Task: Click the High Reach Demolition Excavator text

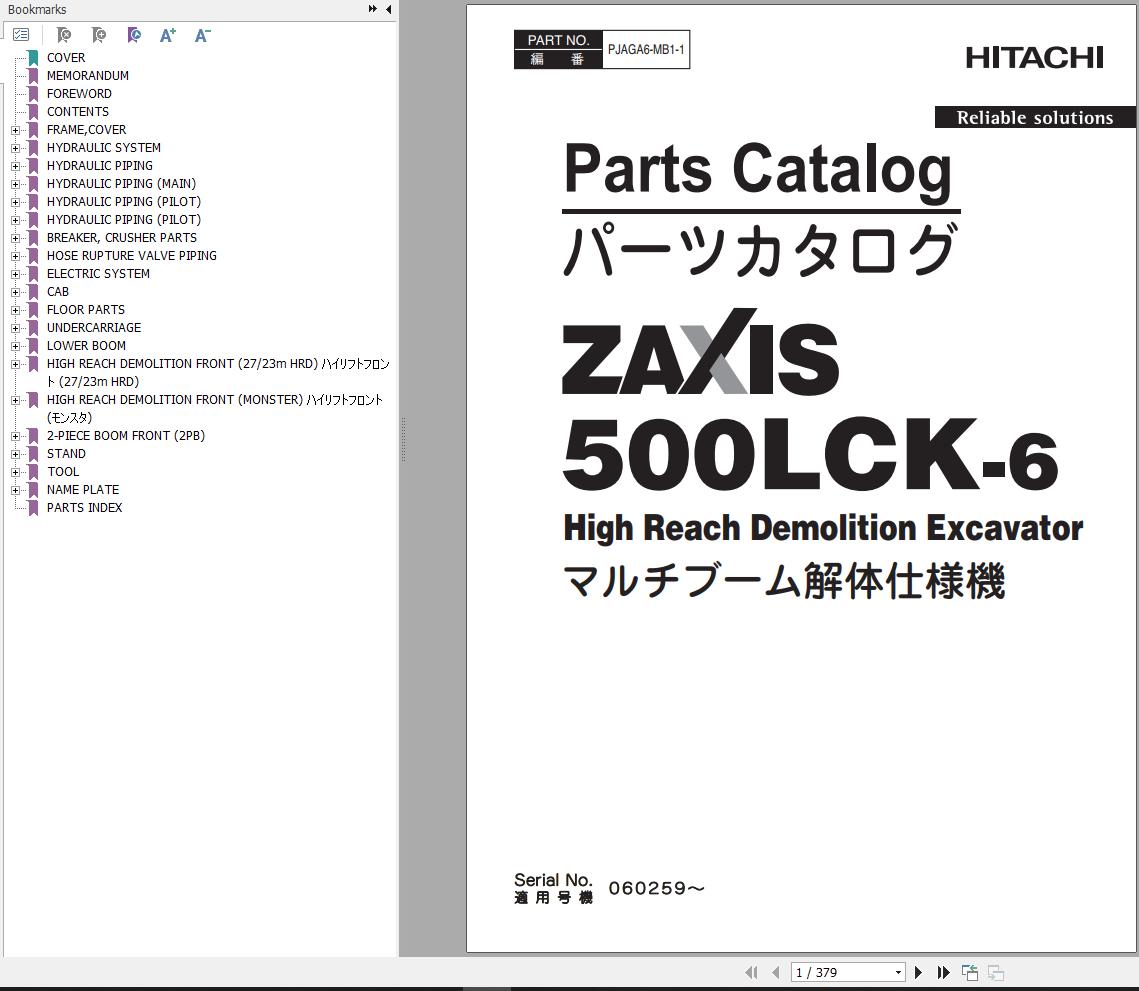Action: coord(823,529)
